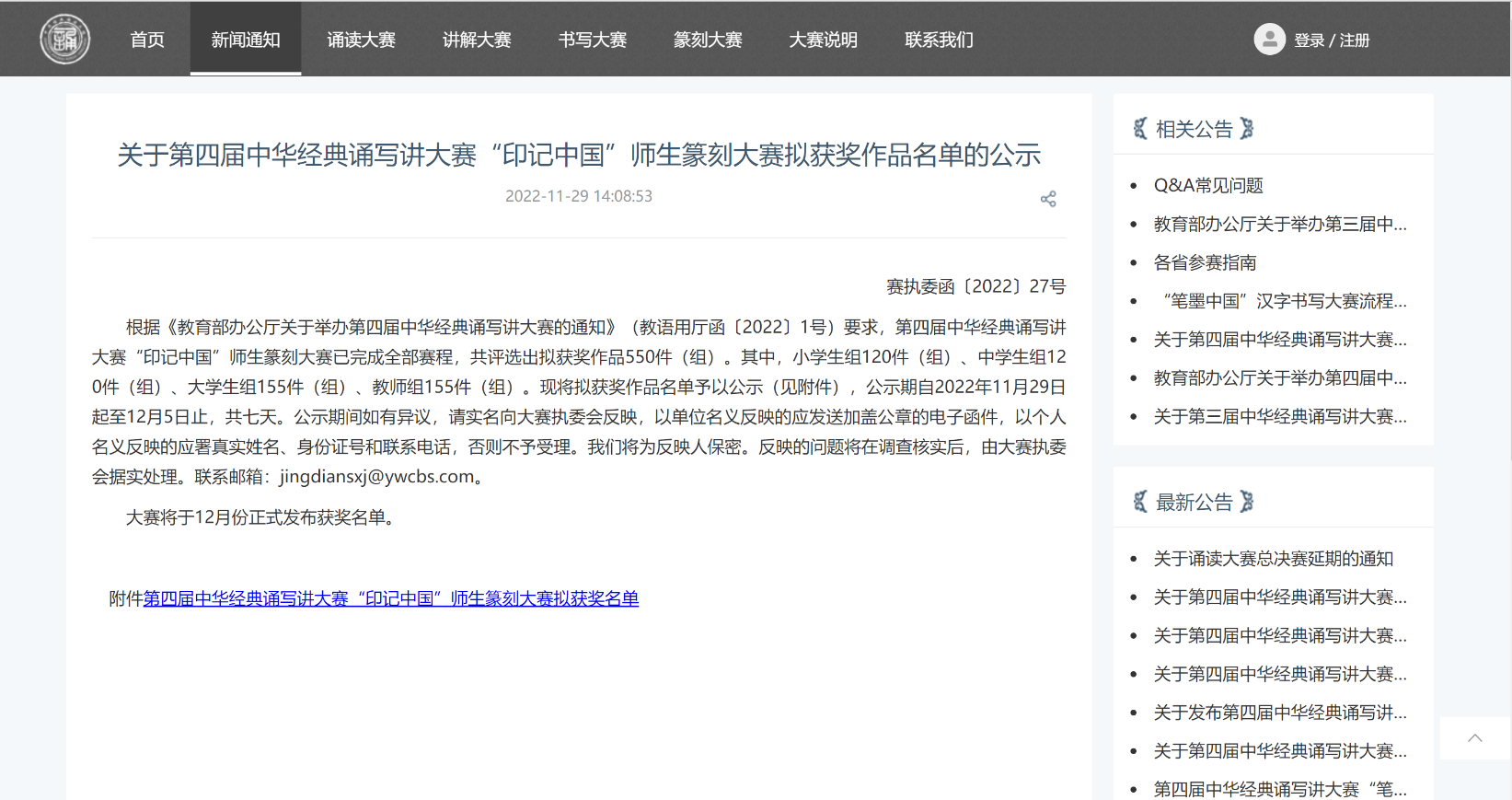Open the Q&A常见问题 link
The image size is (1512, 800).
click(x=1208, y=185)
